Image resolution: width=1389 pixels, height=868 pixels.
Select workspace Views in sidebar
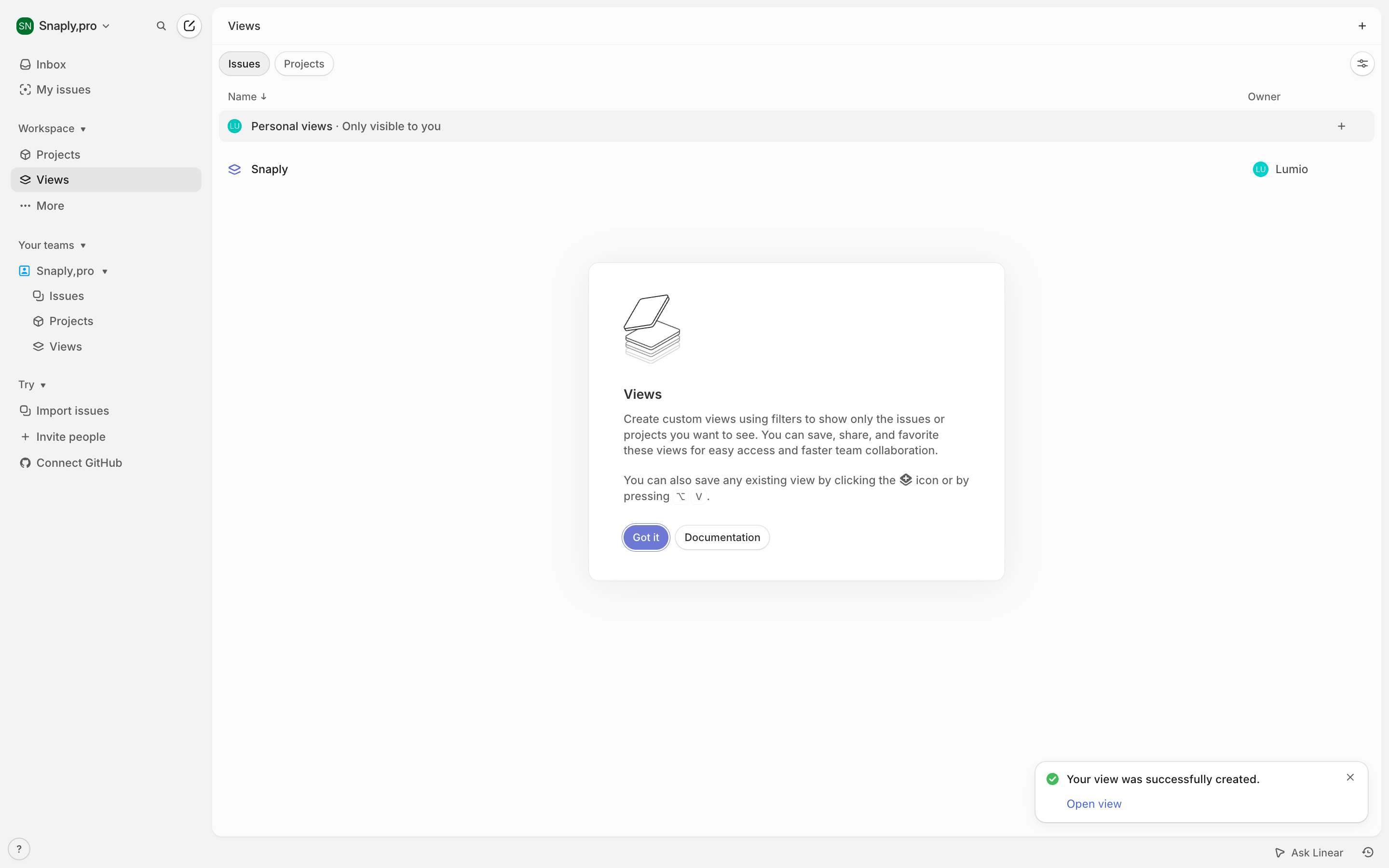106,180
